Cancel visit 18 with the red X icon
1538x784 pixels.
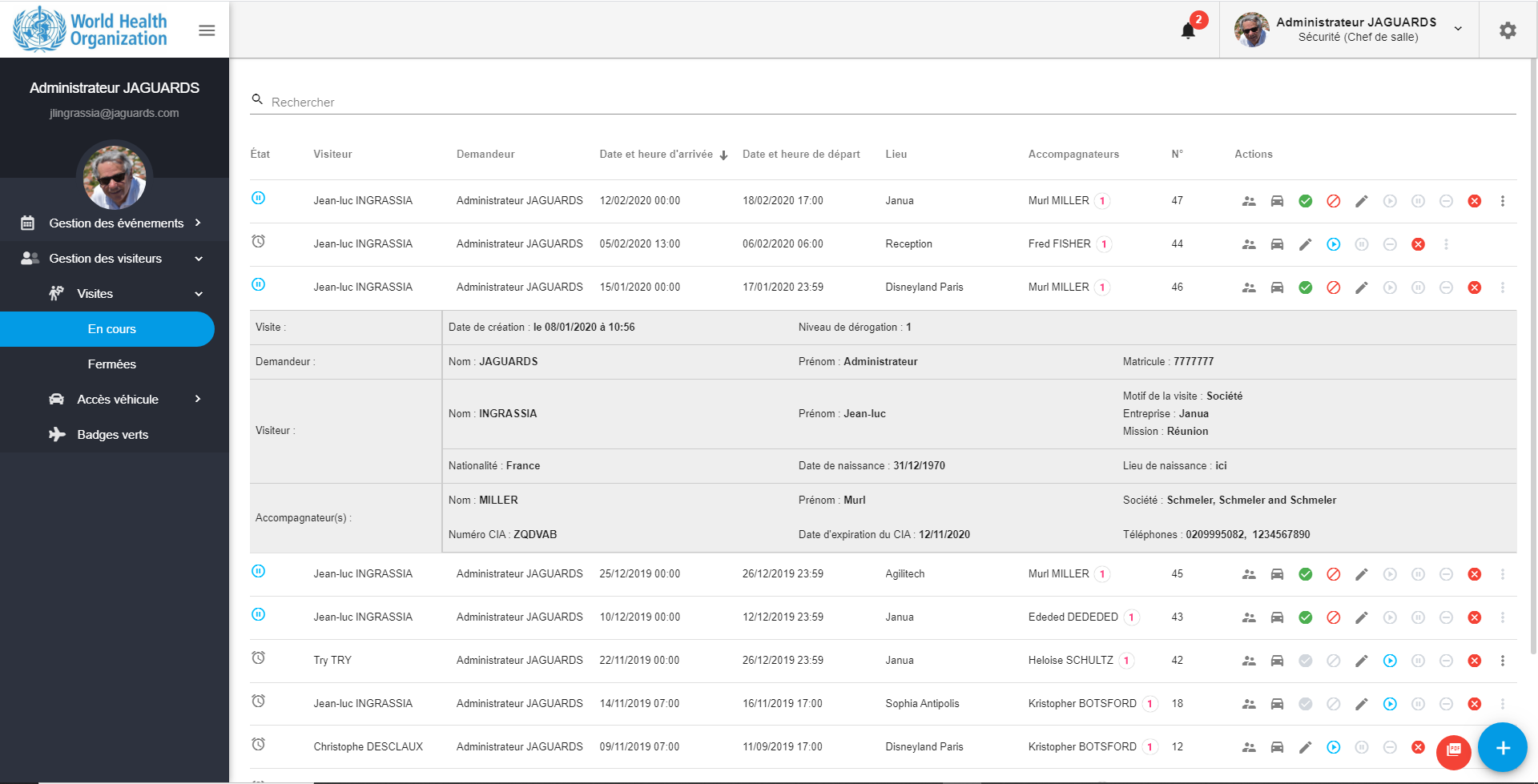coord(1474,704)
